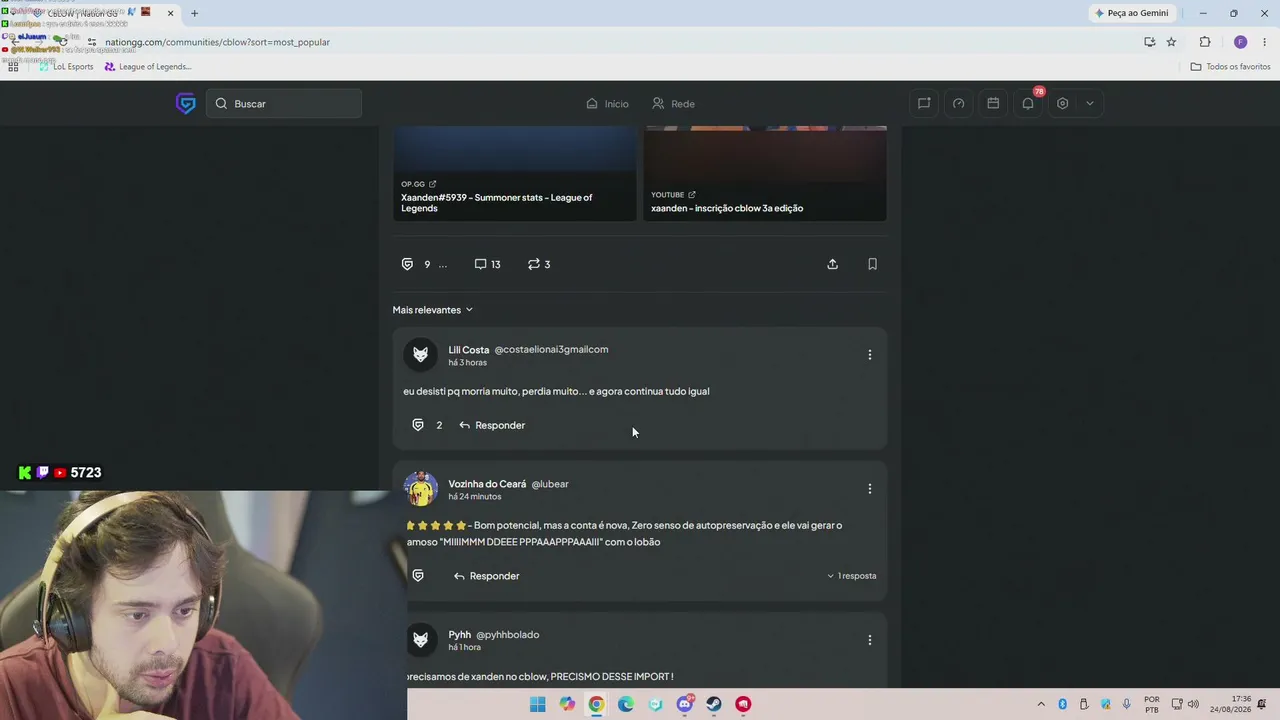Click Peça ao Gemini button
The height and width of the screenshot is (720, 1280).
click(1132, 13)
